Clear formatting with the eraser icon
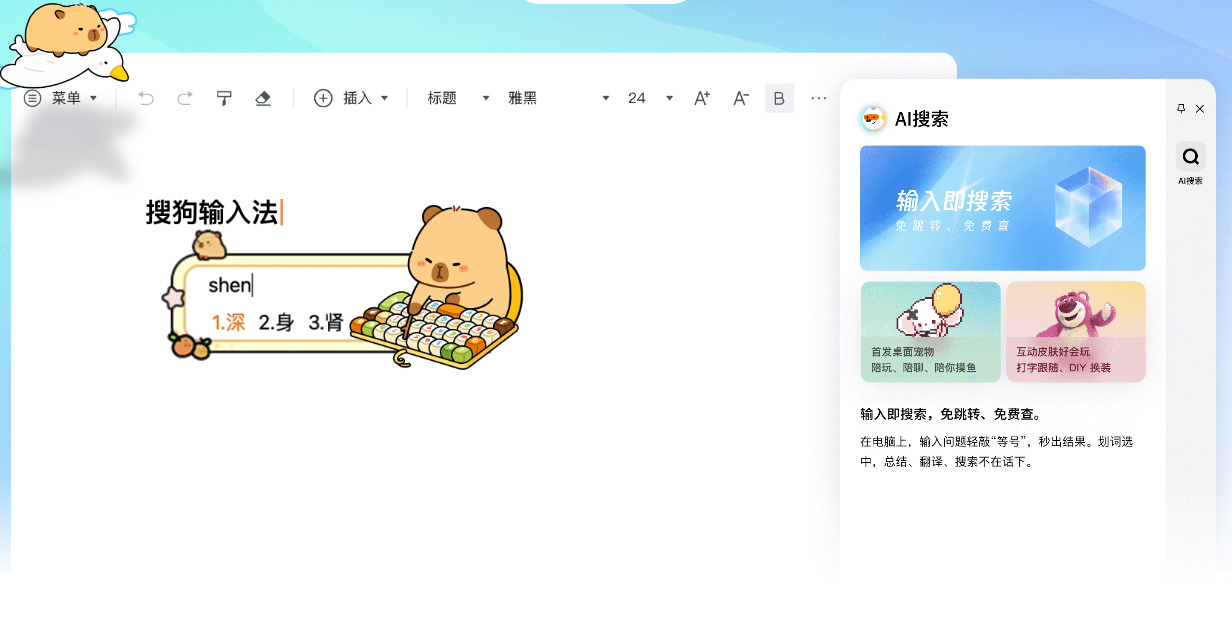 coord(263,98)
